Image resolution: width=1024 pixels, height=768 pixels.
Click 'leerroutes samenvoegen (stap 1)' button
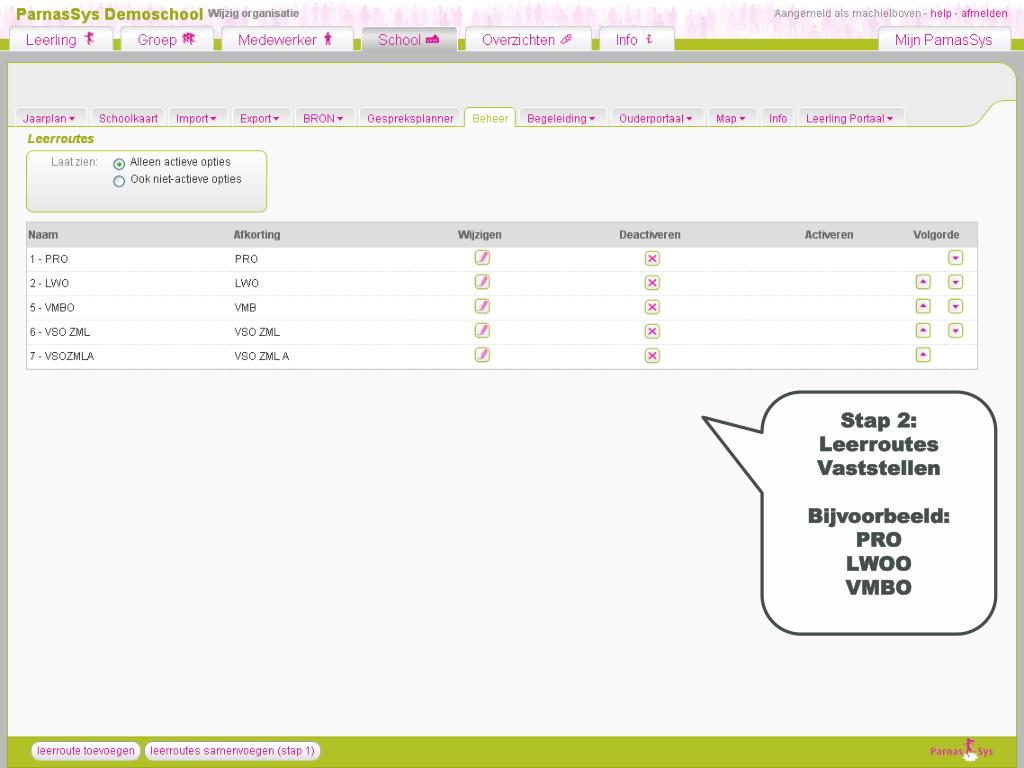tap(232, 750)
